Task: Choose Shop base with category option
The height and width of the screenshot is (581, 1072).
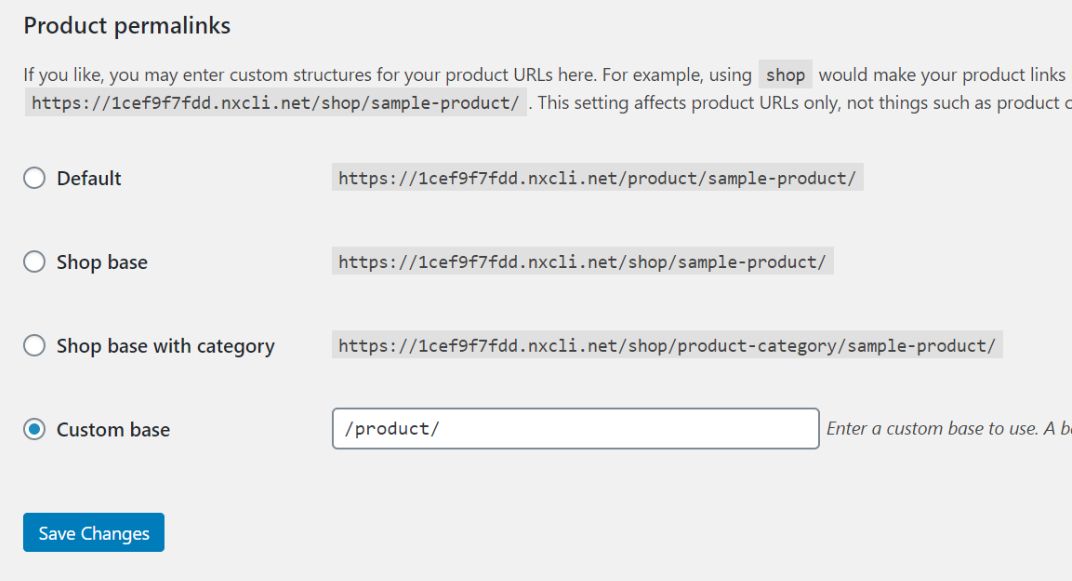Action: [x=35, y=345]
